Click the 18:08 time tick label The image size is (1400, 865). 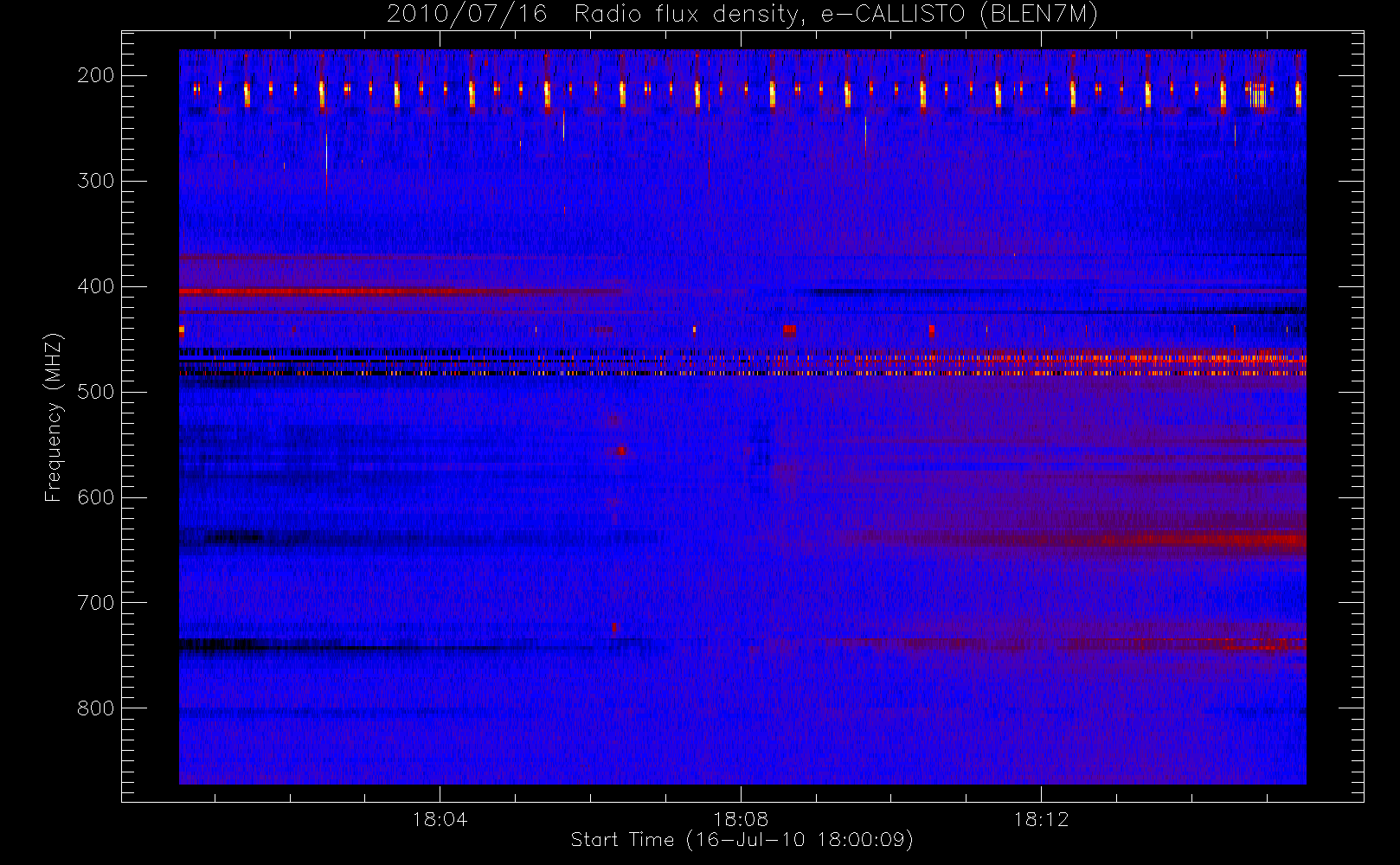click(x=741, y=819)
